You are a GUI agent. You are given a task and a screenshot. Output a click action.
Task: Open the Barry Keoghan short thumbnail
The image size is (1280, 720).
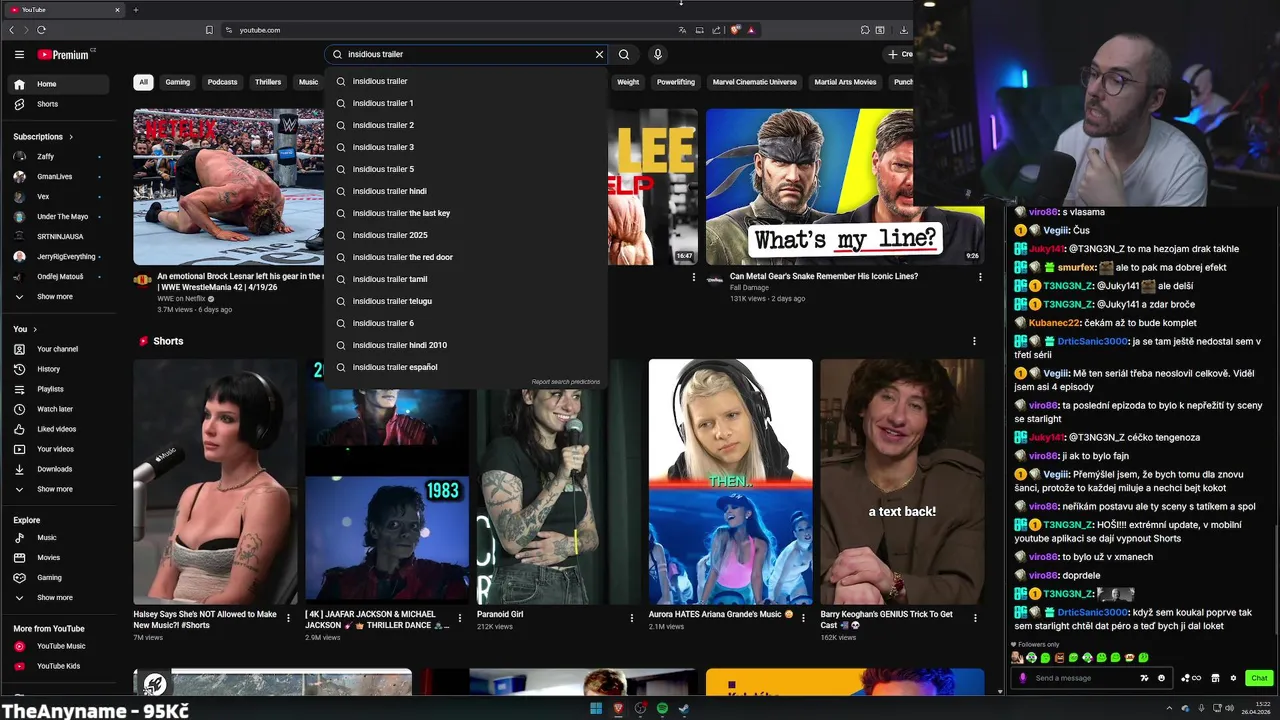click(902, 482)
